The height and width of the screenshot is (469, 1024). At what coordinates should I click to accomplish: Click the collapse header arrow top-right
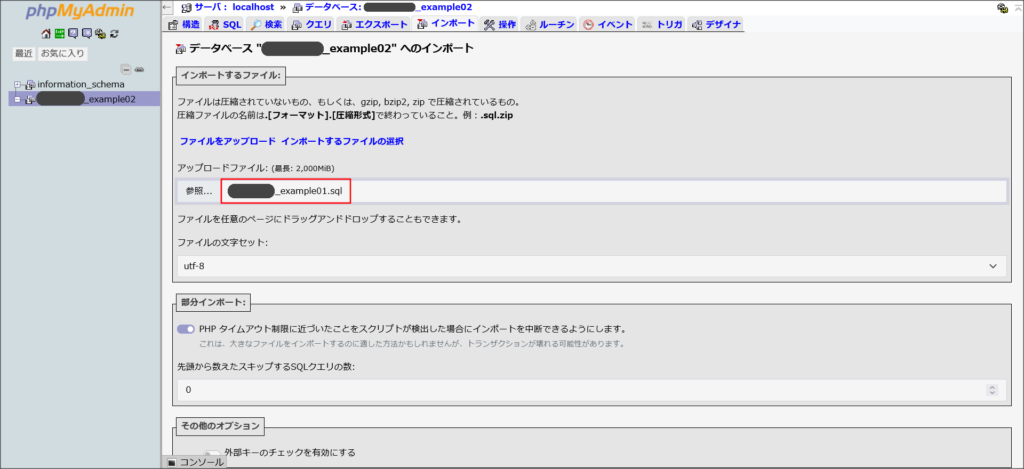pyautogui.click(x=1016, y=8)
